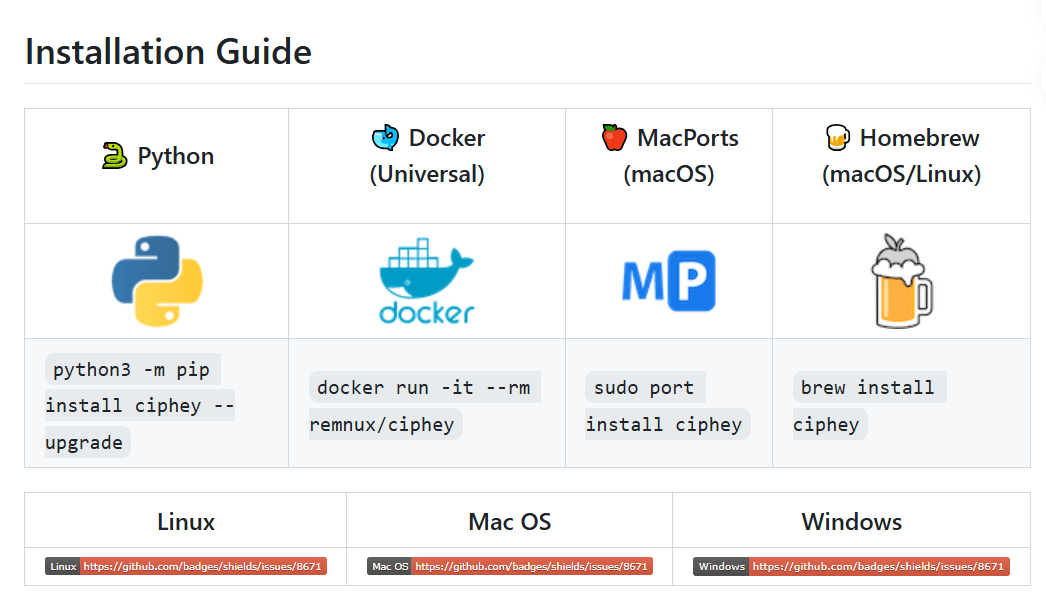Click the python3 pip install command code
The image size is (1046, 600).
pyautogui.click(x=138, y=406)
